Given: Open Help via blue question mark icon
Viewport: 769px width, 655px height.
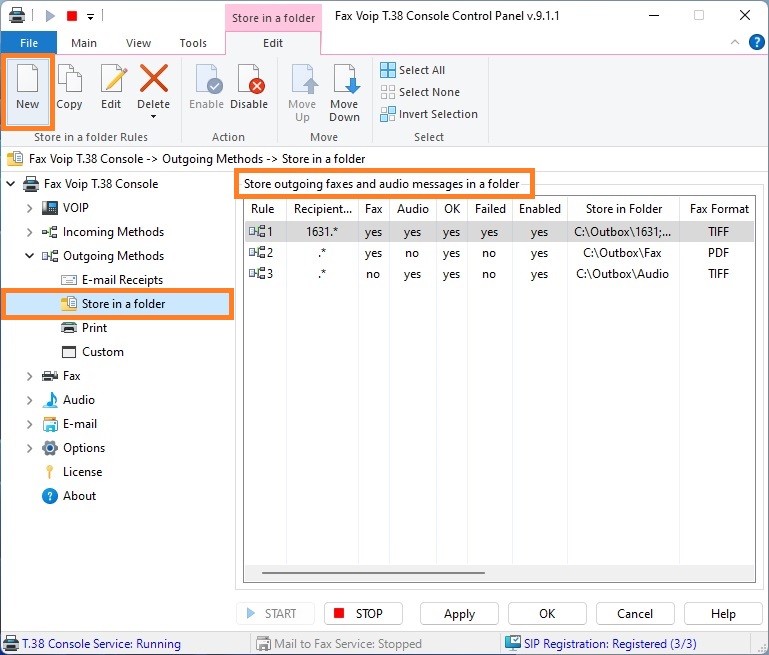Looking at the screenshot, I should pyautogui.click(x=757, y=42).
